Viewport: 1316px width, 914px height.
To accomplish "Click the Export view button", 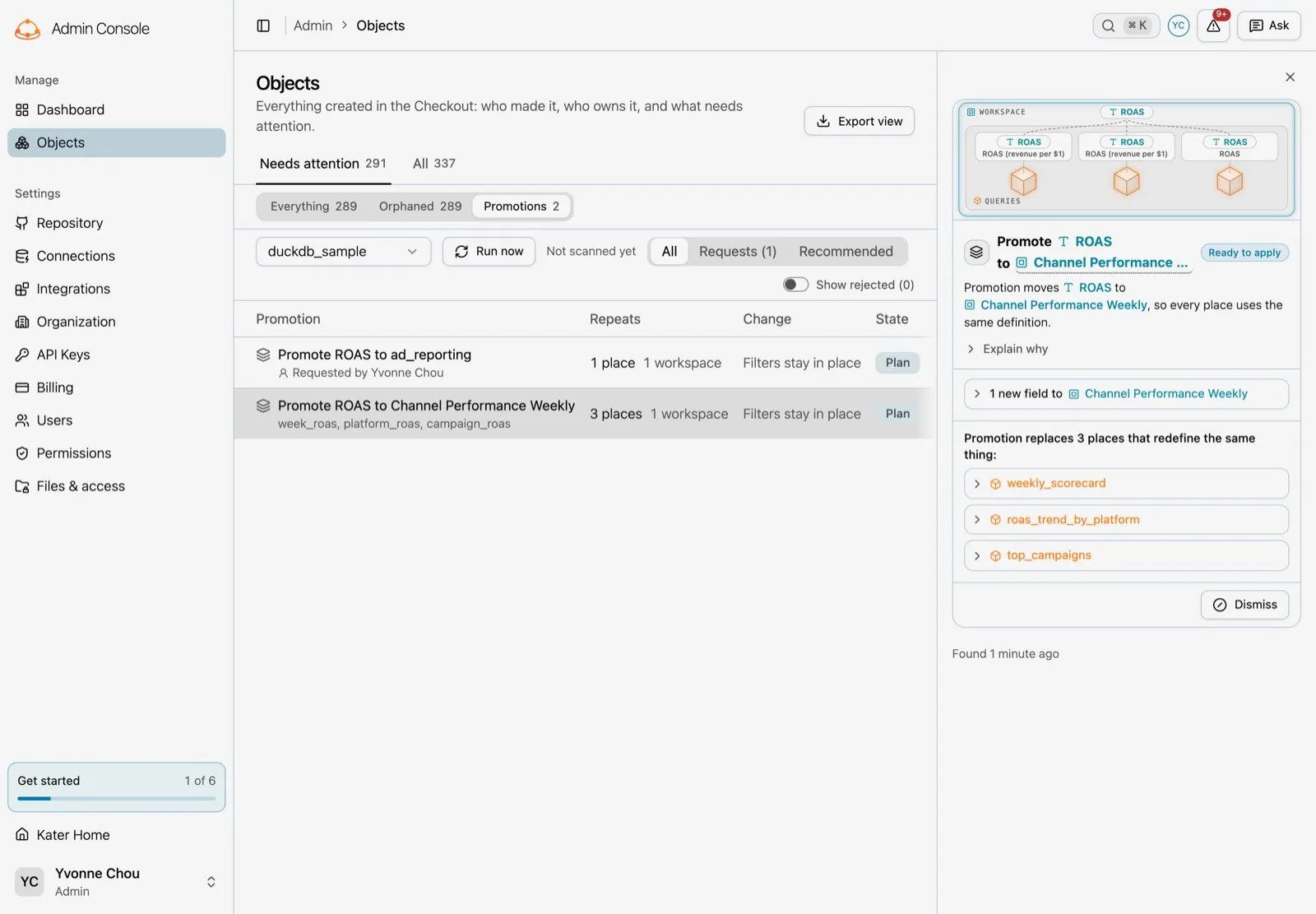I will (859, 121).
